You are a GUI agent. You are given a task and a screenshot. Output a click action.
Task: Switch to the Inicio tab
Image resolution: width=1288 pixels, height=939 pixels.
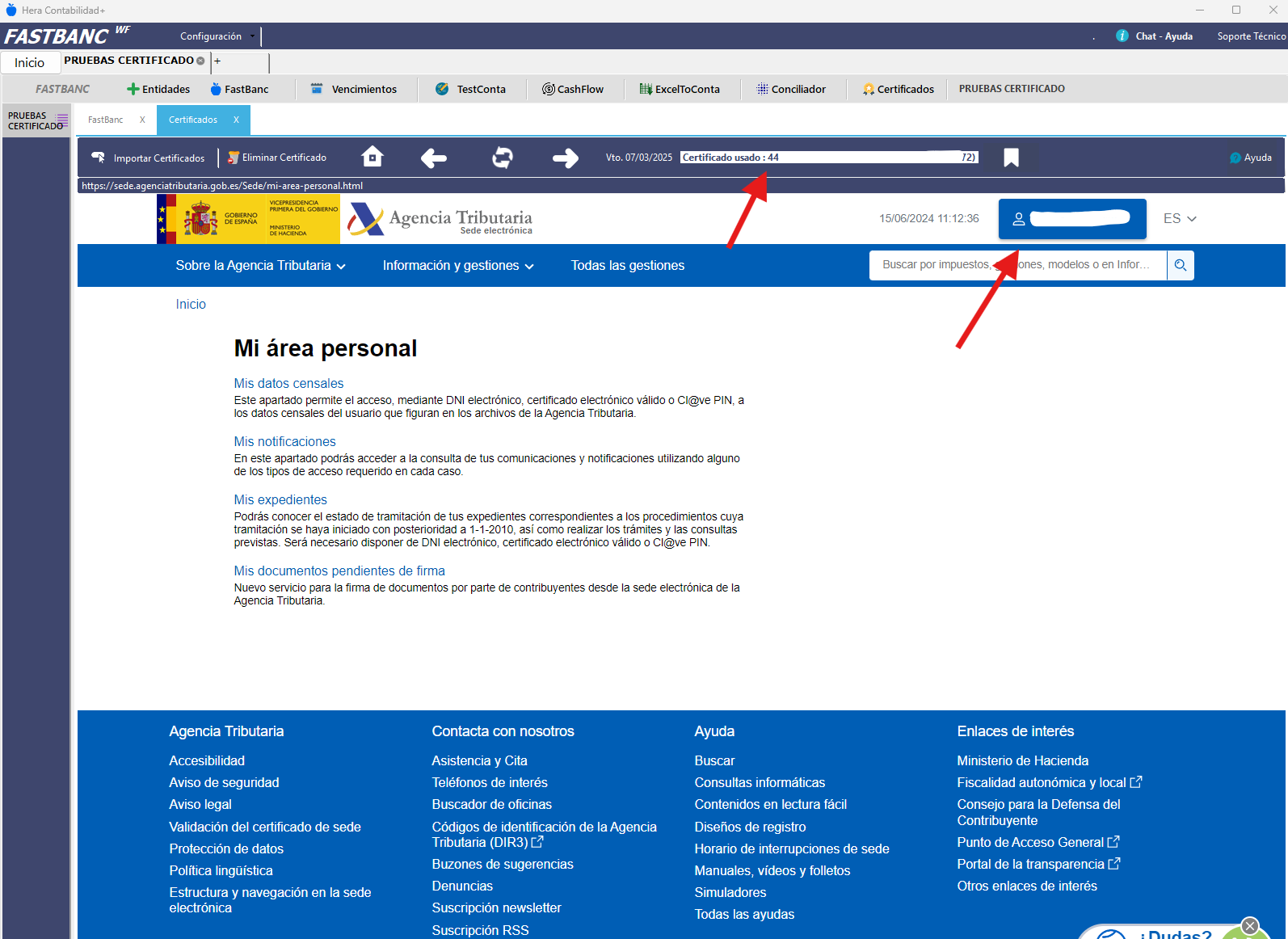tap(30, 62)
